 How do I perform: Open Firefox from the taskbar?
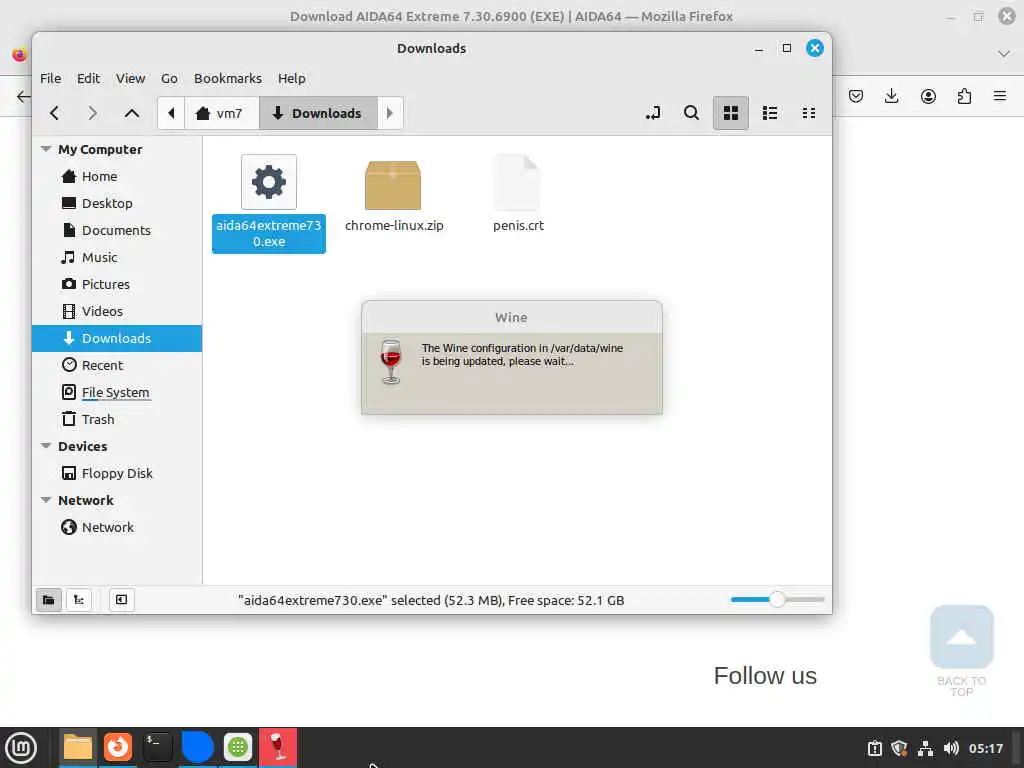pos(118,748)
